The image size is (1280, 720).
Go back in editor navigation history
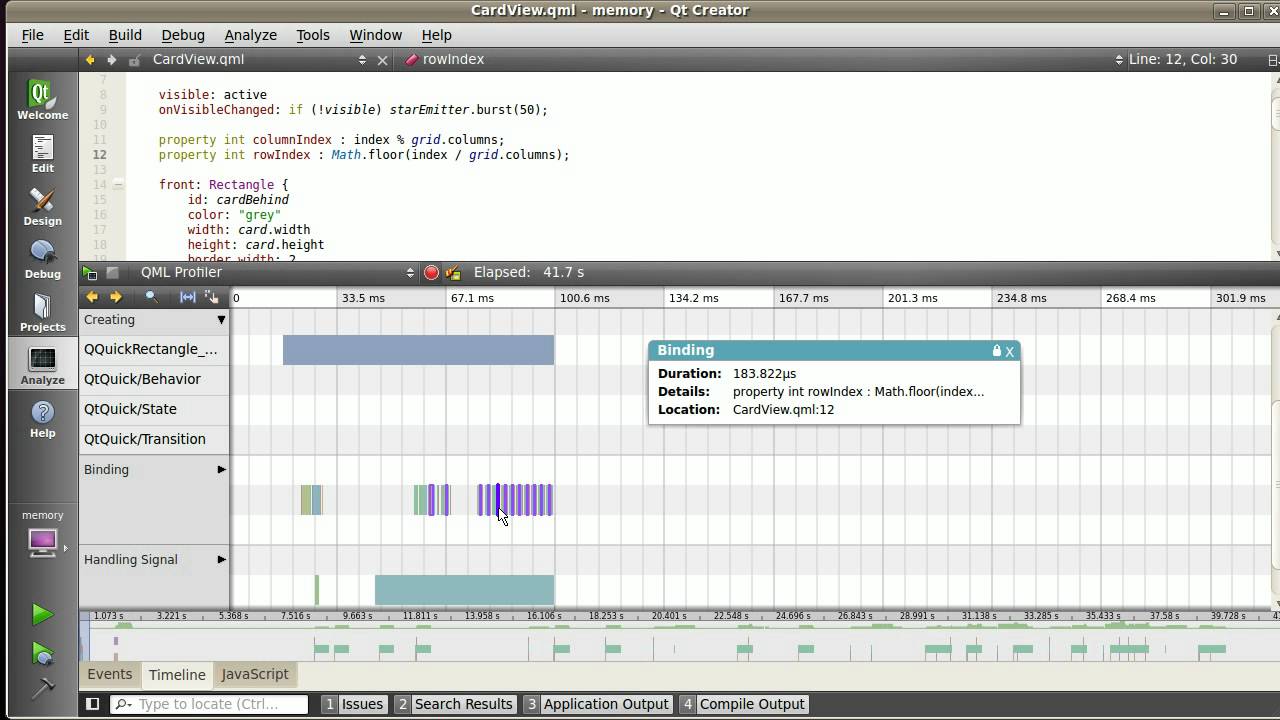[x=90, y=59]
